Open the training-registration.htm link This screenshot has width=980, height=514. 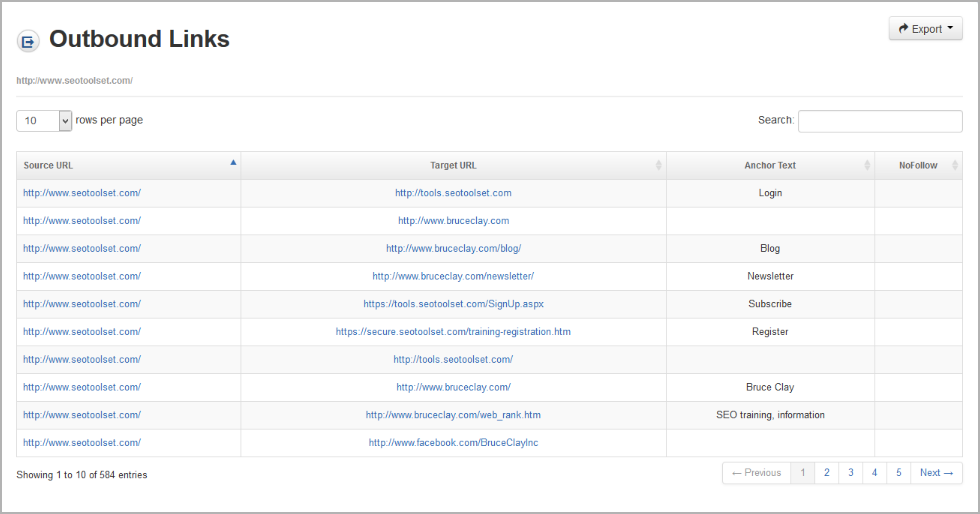(453, 331)
